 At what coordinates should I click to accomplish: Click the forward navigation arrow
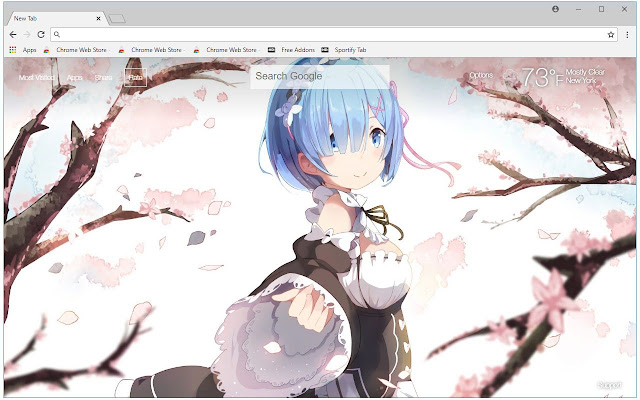[27, 35]
